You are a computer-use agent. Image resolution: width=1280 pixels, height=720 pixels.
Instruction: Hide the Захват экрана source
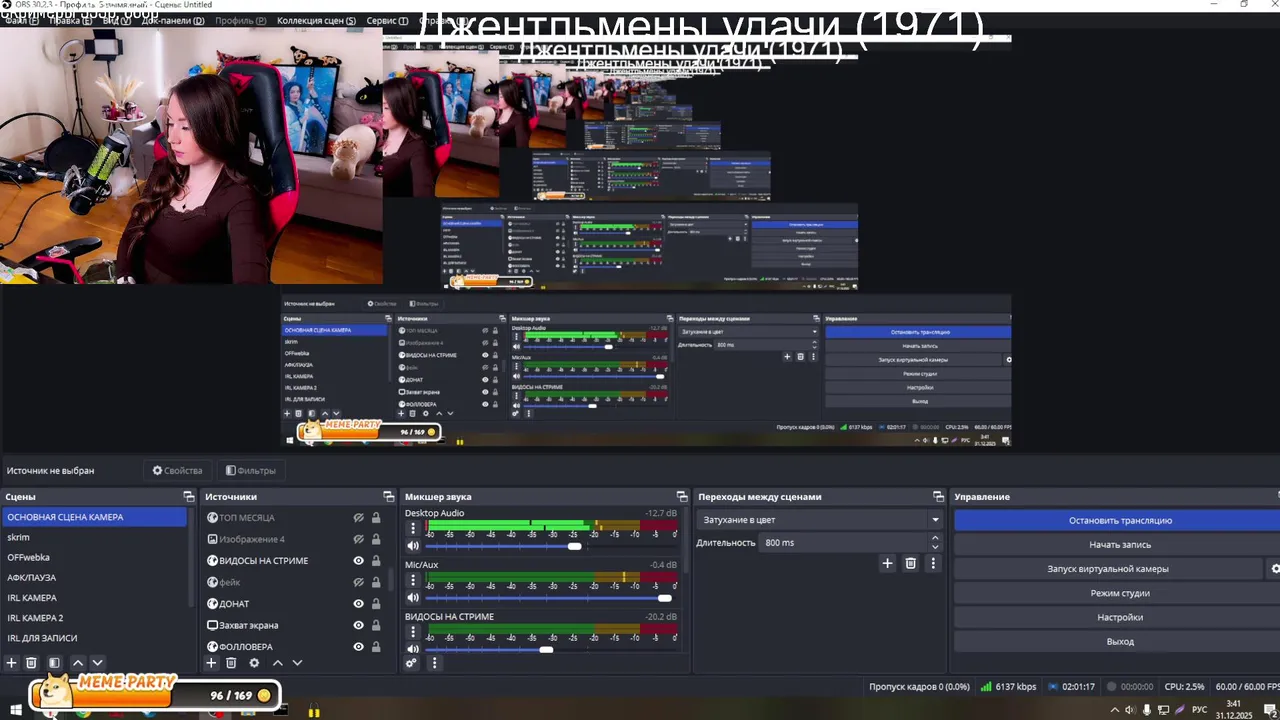pos(358,625)
